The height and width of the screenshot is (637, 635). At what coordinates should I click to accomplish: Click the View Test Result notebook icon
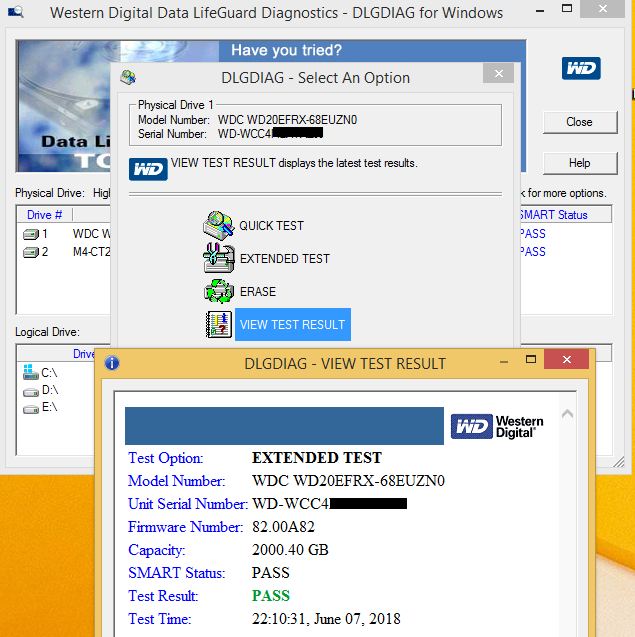click(219, 324)
